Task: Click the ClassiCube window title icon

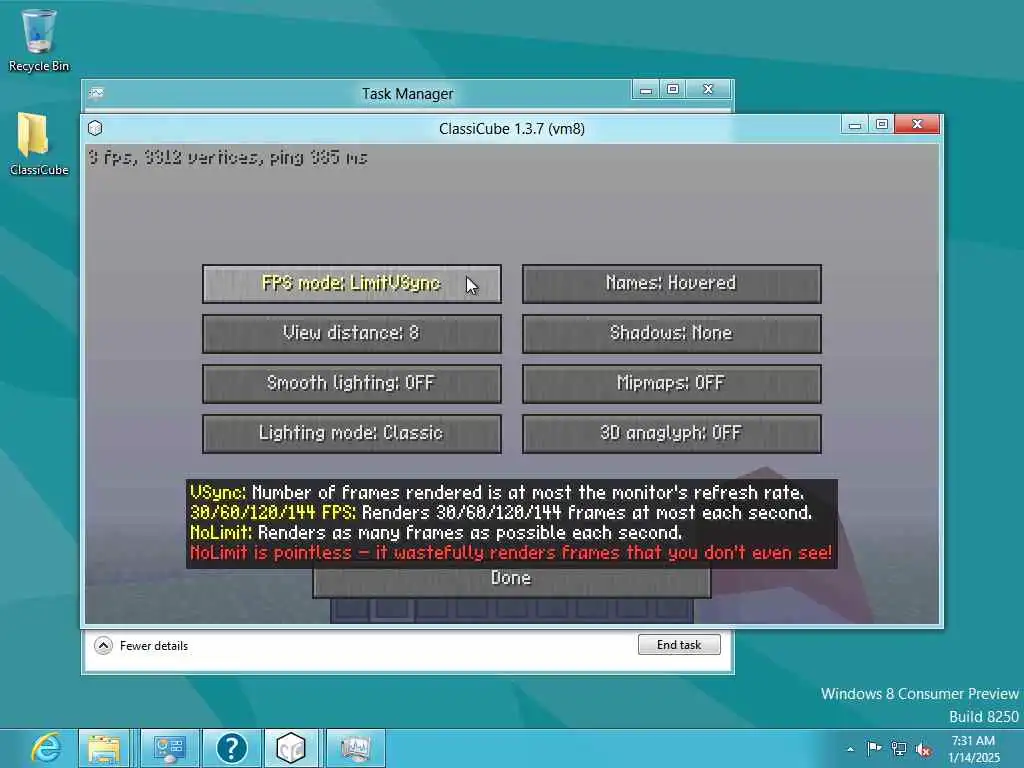Action: 95,128
